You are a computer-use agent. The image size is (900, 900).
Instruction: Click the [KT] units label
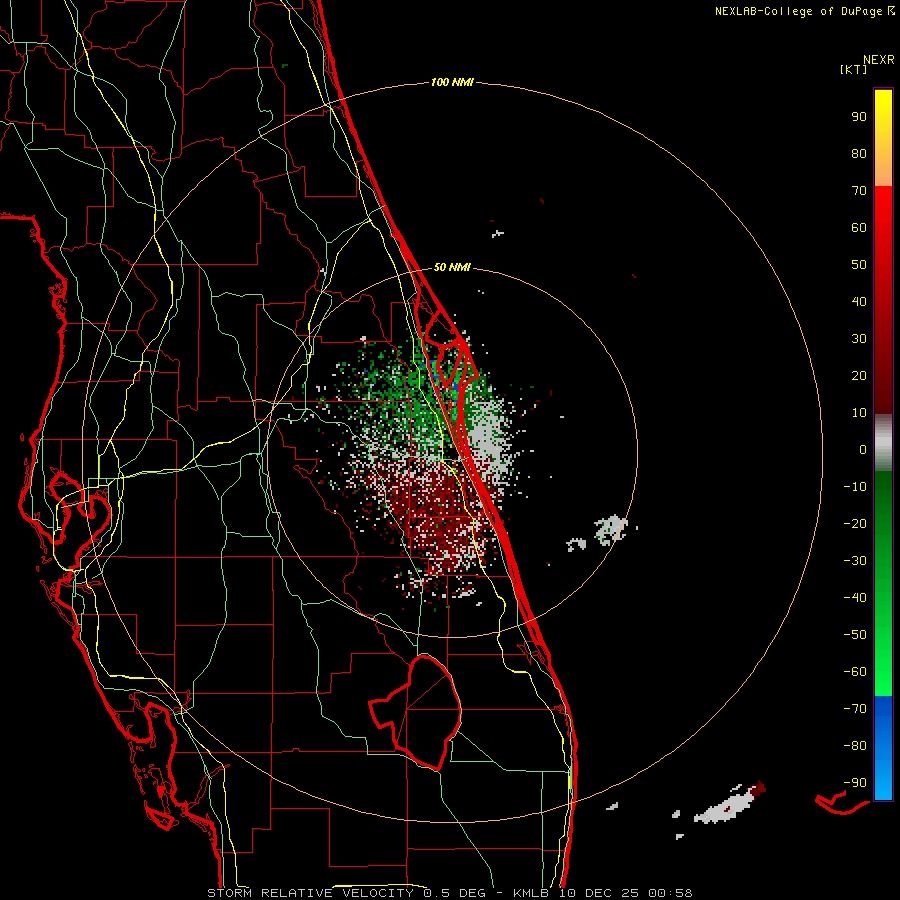(853, 69)
